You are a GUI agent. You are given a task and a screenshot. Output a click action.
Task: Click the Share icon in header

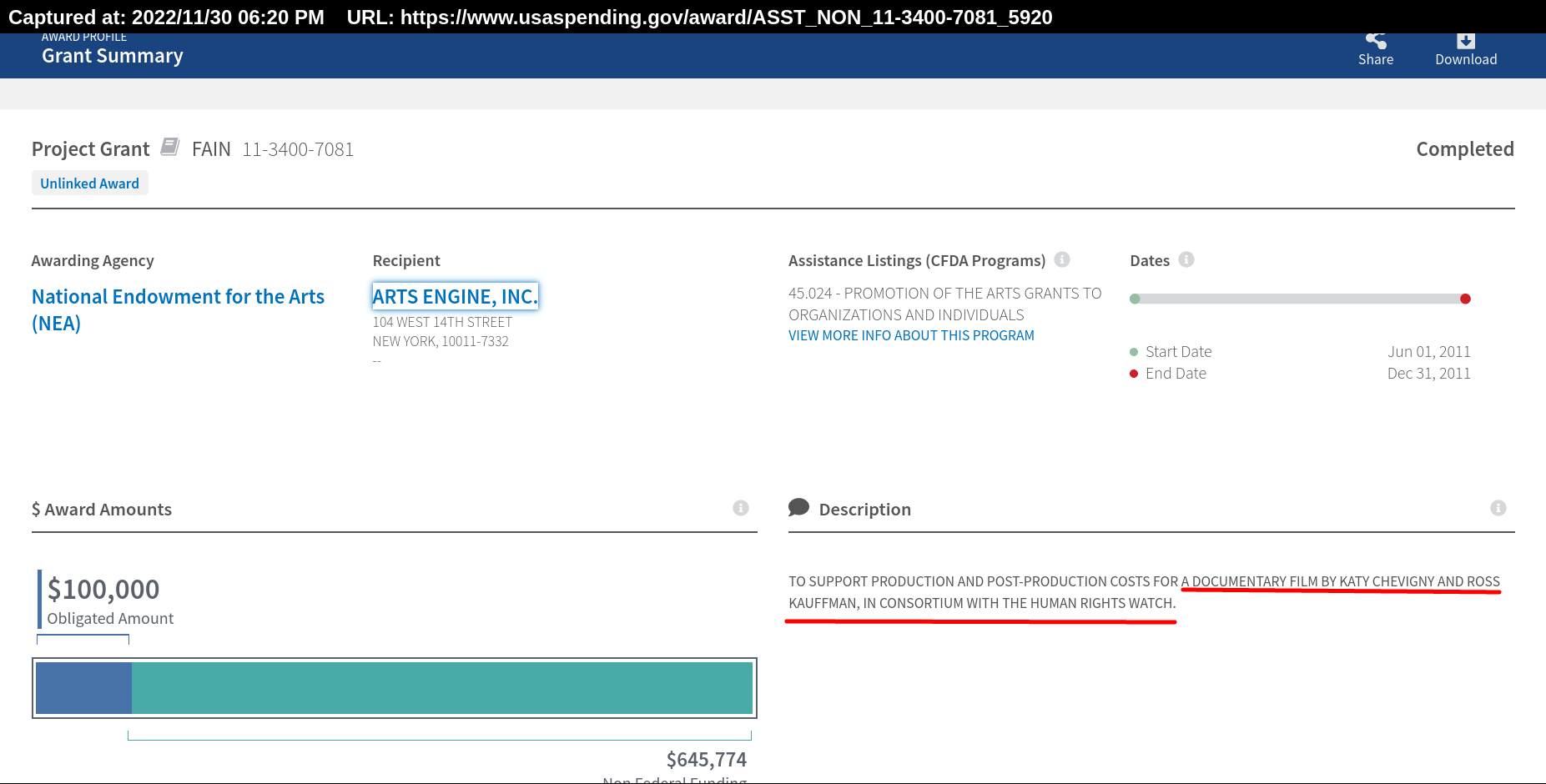[1376, 41]
